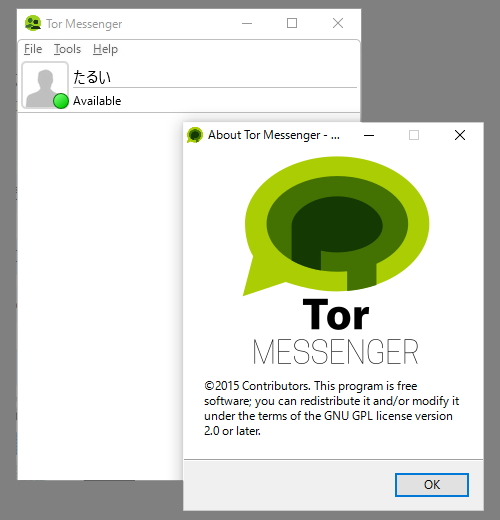The image size is (500, 520).
Task: Close the About Tor Messenger dialog
Action: click(460, 135)
